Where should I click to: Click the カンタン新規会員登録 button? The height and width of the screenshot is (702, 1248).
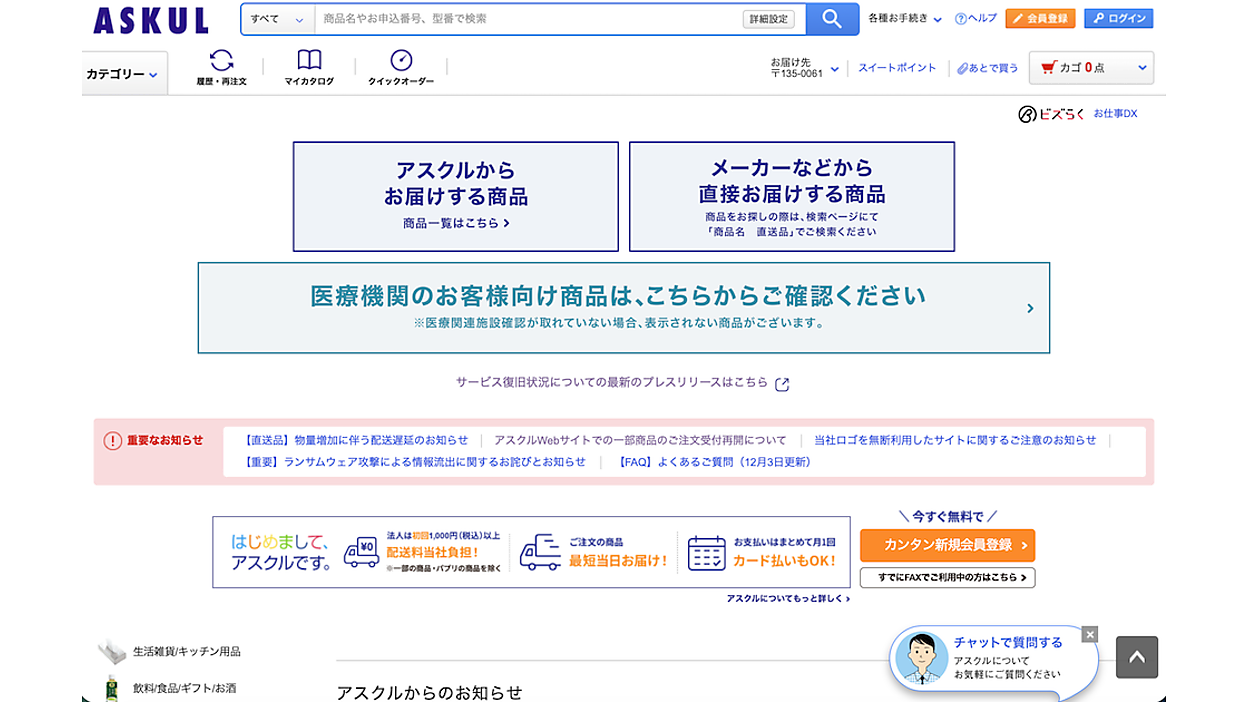947,545
